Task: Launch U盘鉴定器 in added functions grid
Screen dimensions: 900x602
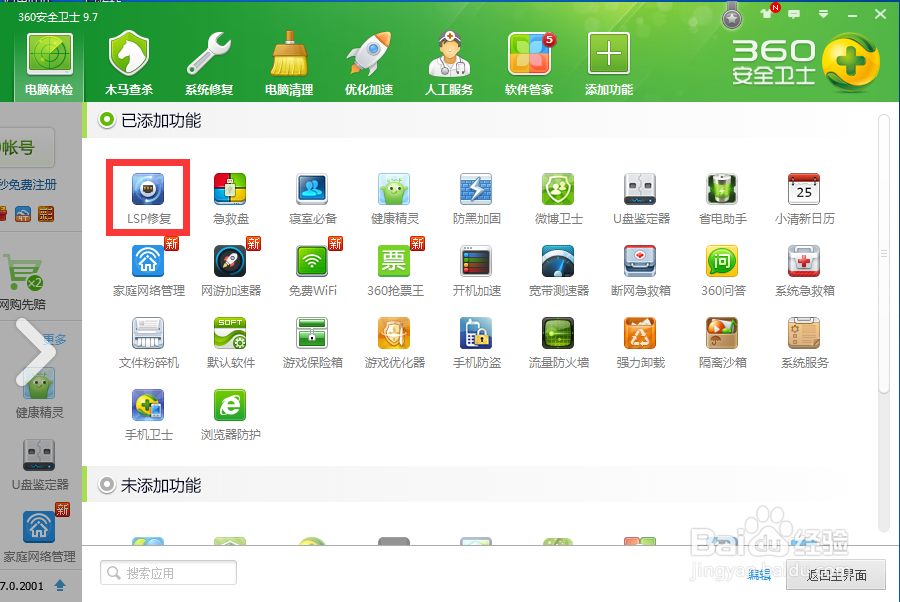Action: (641, 199)
